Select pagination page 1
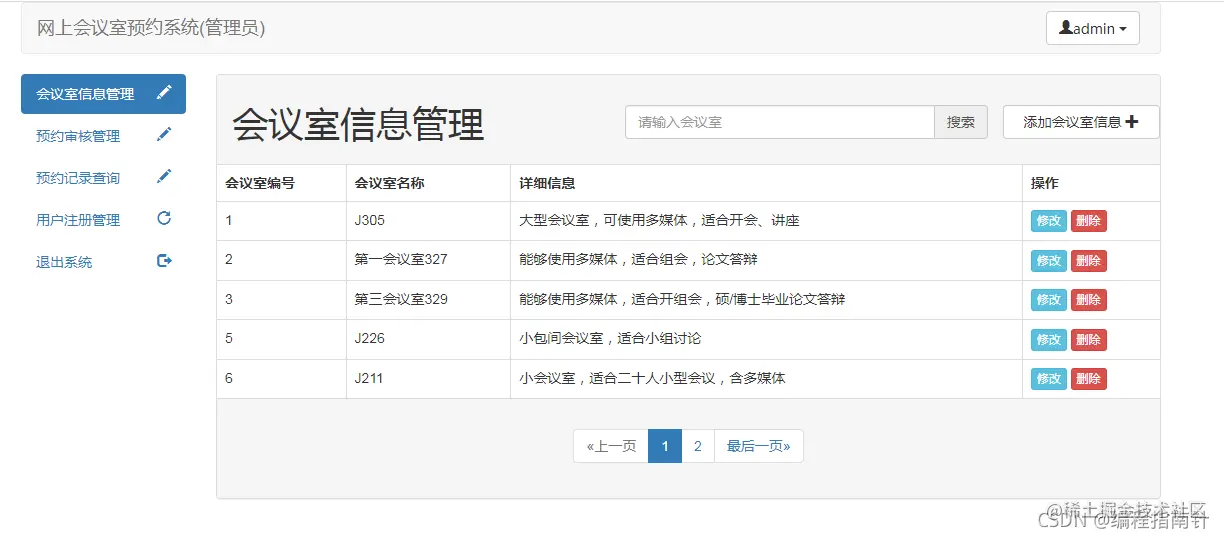 pyautogui.click(x=665, y=446)
